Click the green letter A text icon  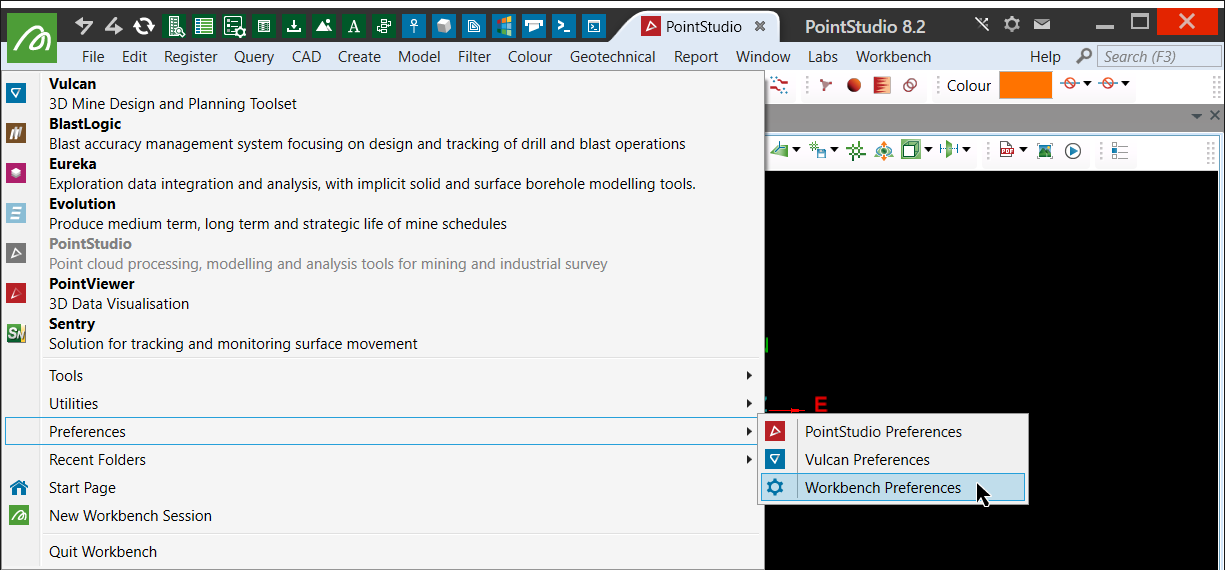353,26
